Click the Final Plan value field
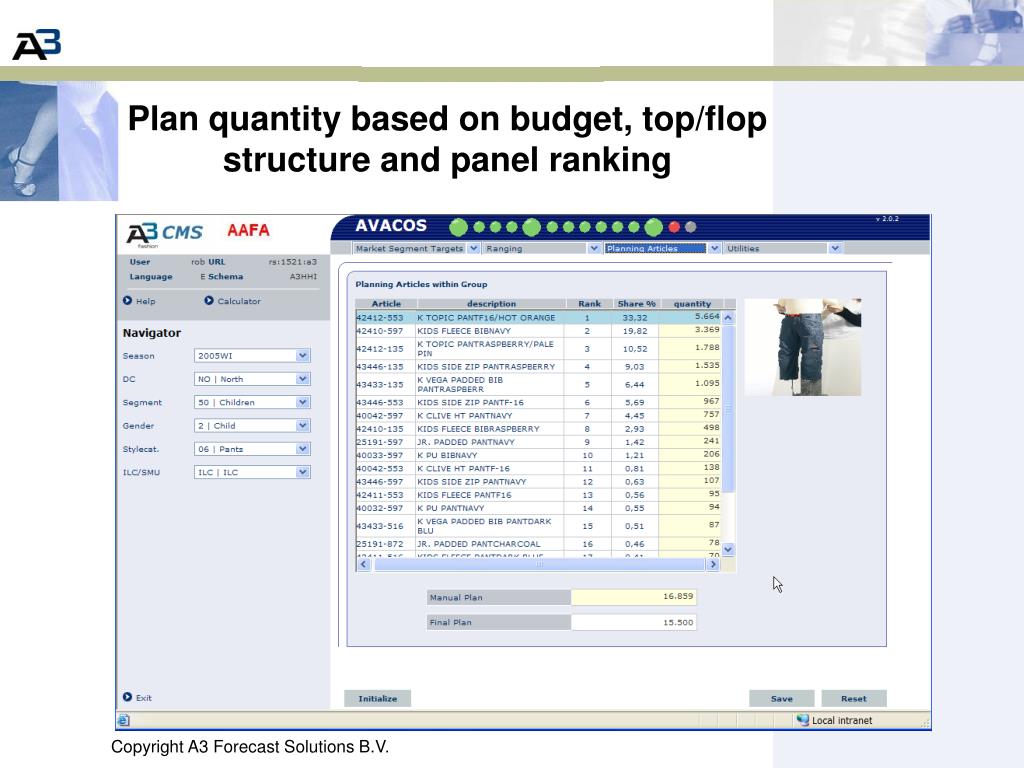 (633, 622)
